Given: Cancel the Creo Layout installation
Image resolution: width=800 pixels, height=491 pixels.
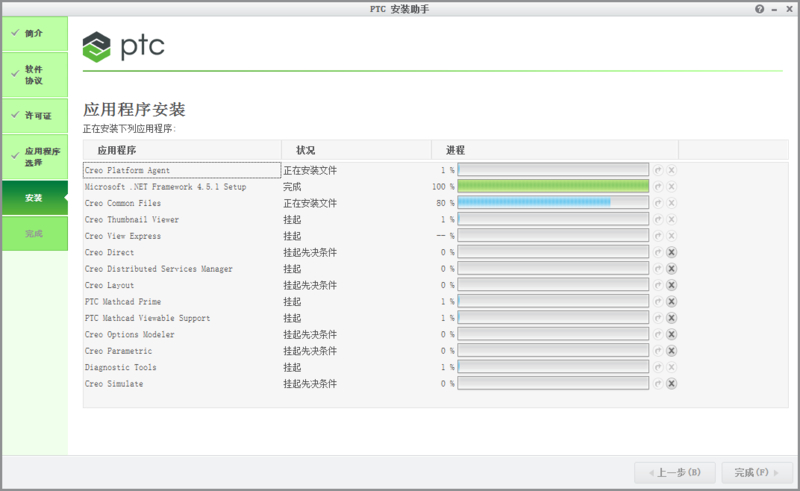Looking at the screenshot, I should (672, 285).
